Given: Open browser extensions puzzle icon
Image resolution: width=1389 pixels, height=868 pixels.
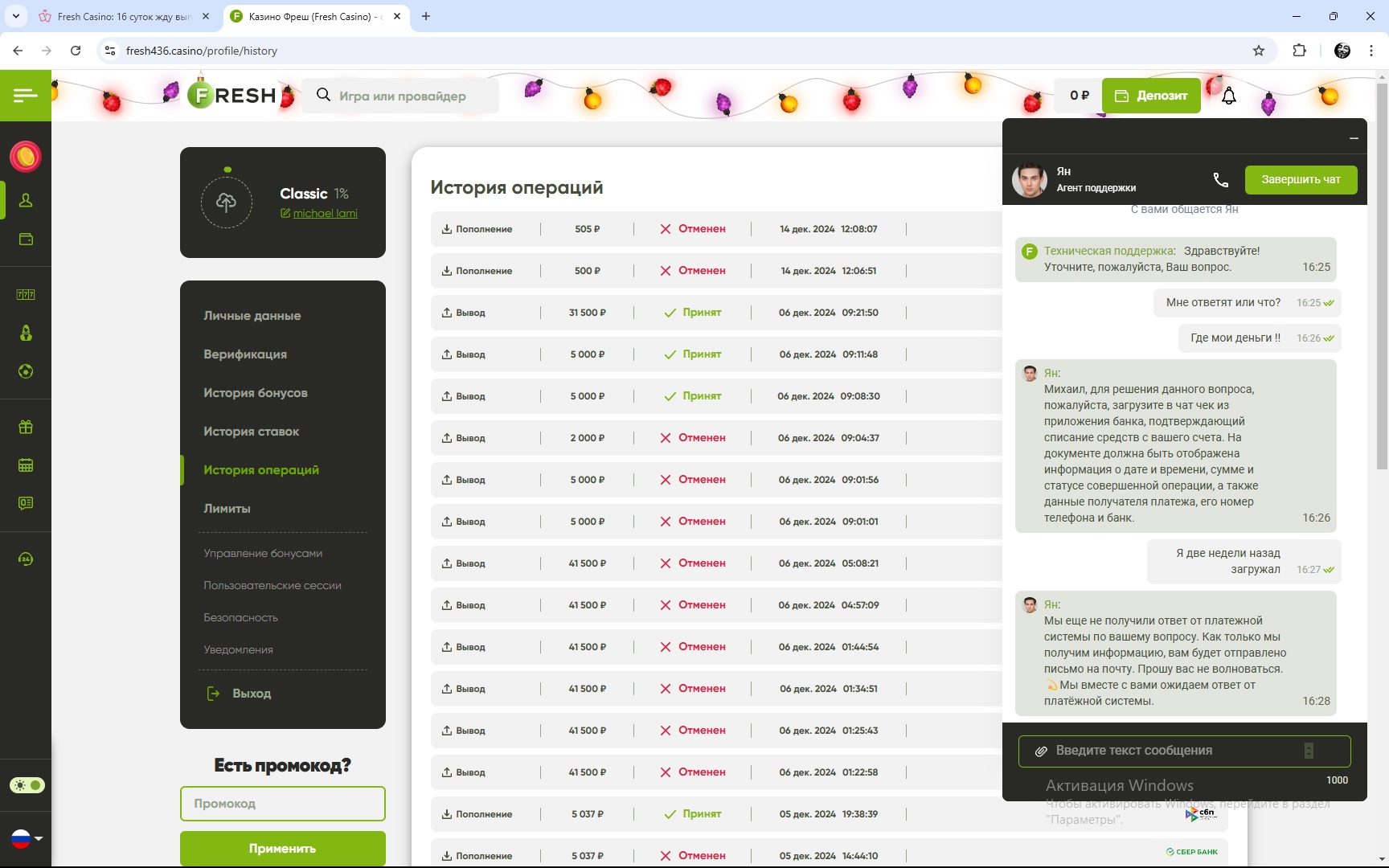Looking at the screenshot, I should pyautogui.click(x=1299, y=51).
